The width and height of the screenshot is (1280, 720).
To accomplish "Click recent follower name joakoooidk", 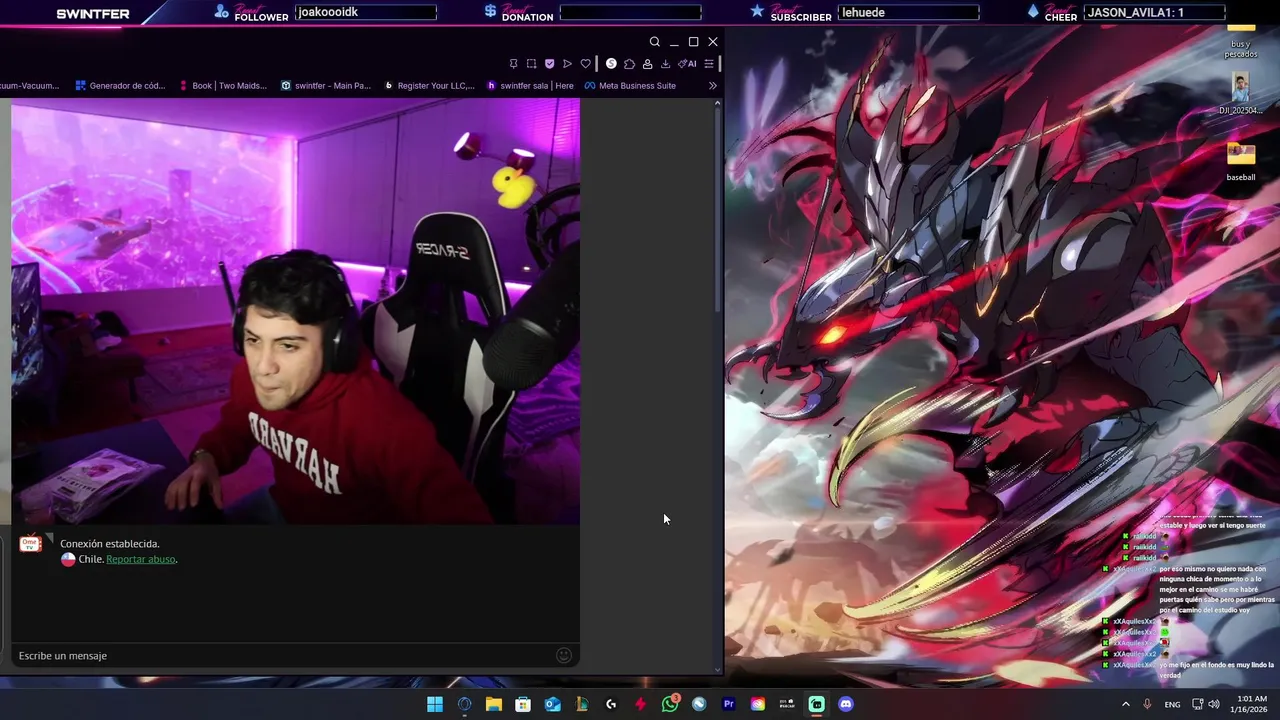I will 366,12.
